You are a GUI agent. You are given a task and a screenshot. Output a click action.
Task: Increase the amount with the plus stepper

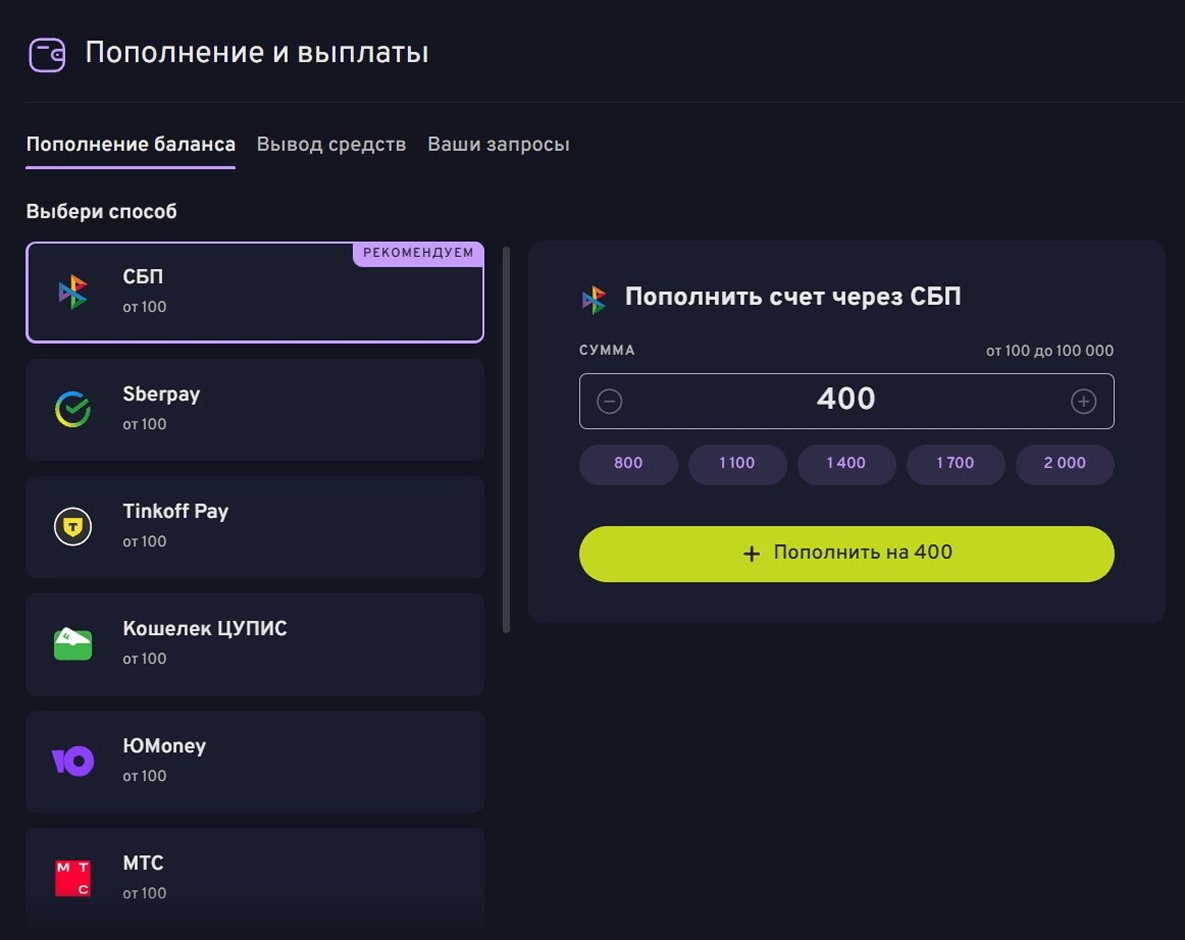(1084, 400)
